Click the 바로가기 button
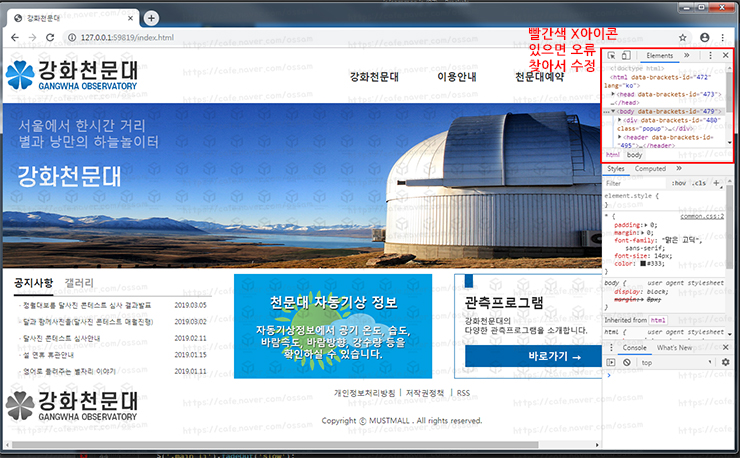Viewport: 740px width, 458px height. coord(533,356)
